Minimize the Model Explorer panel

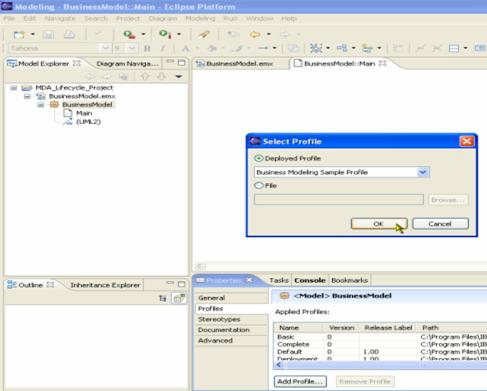pos(170,62)
